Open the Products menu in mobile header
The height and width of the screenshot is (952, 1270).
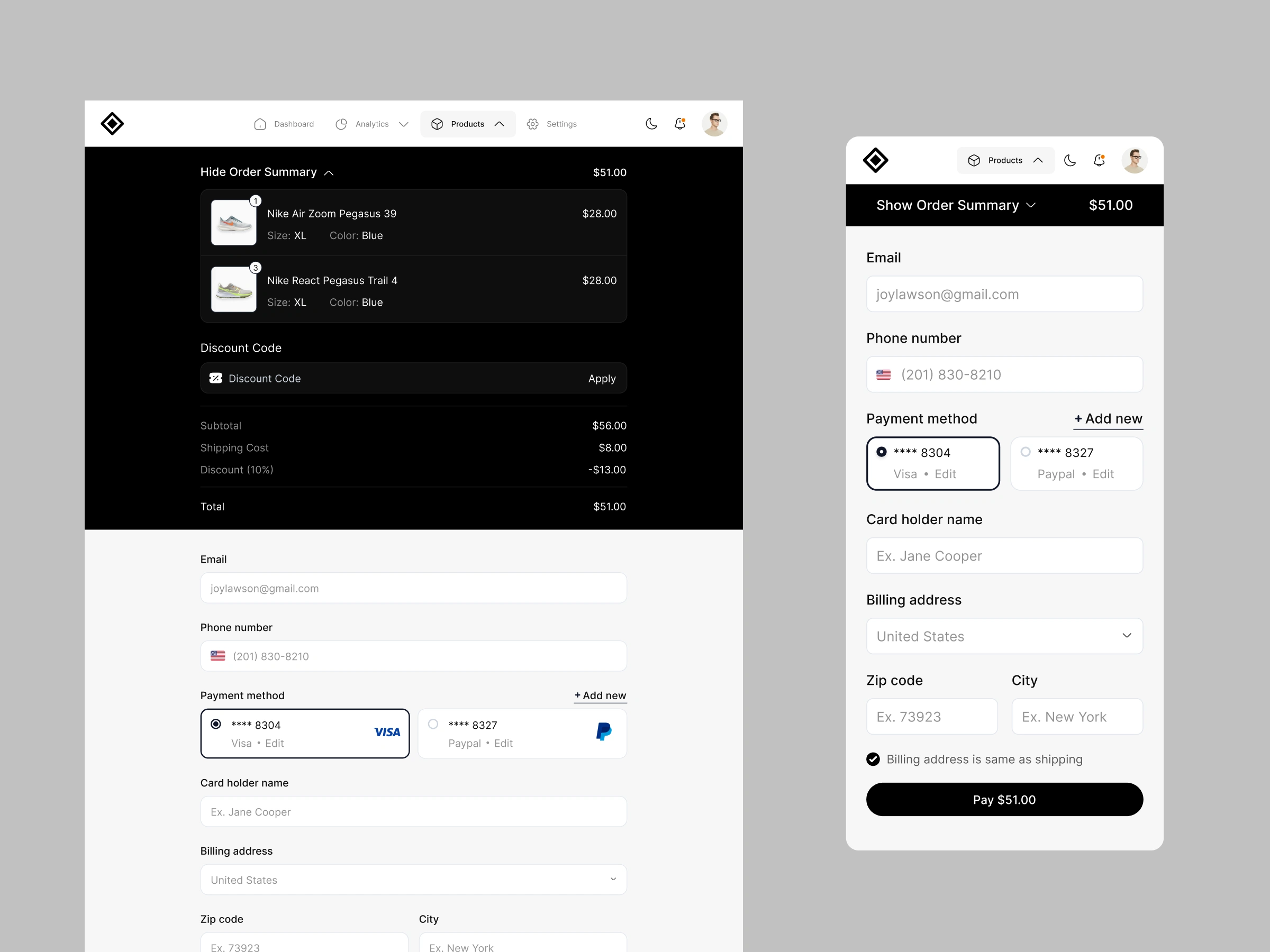click(x=1005, y=160)
